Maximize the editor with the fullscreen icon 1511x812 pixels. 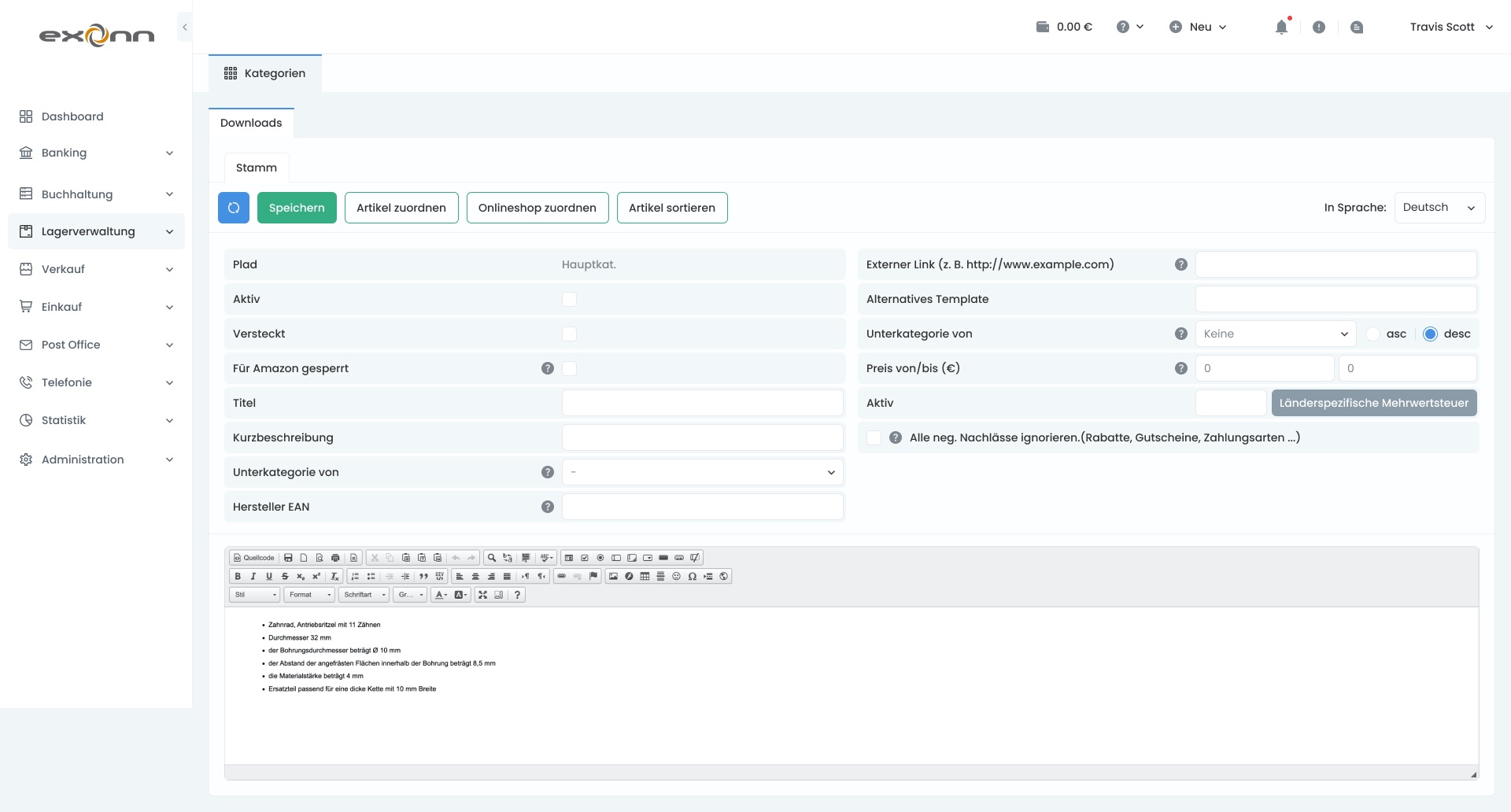click(x=482, y=595)
